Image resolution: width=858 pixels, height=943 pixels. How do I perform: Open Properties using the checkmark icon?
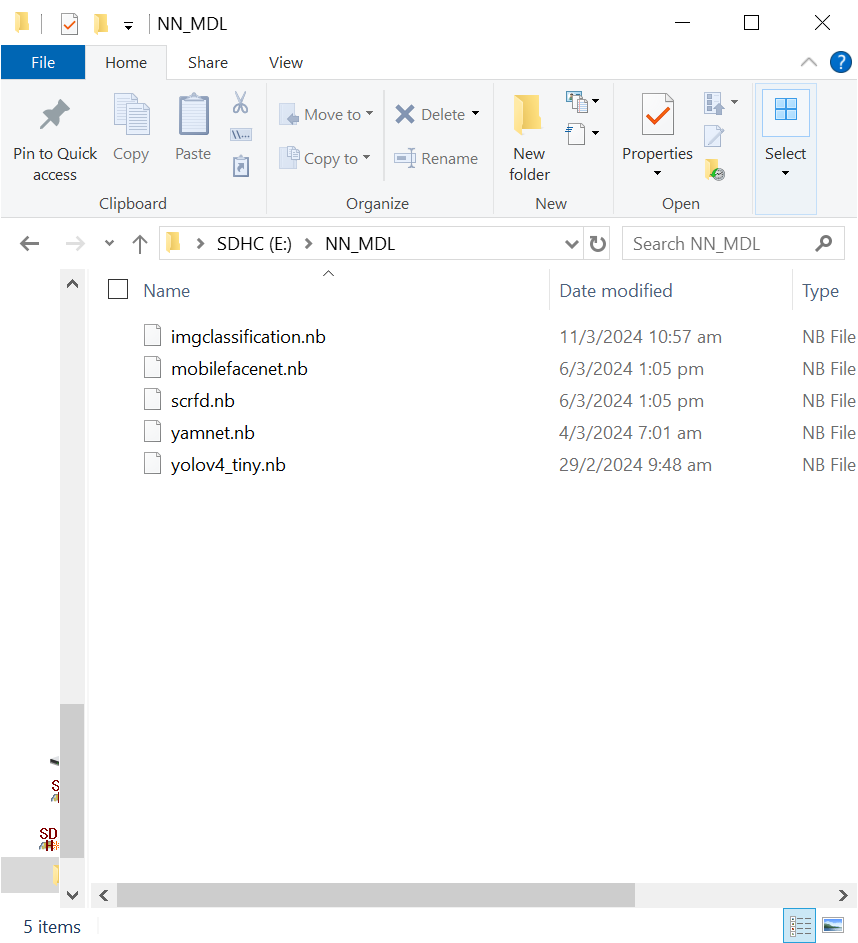click(x=657, y=117)
